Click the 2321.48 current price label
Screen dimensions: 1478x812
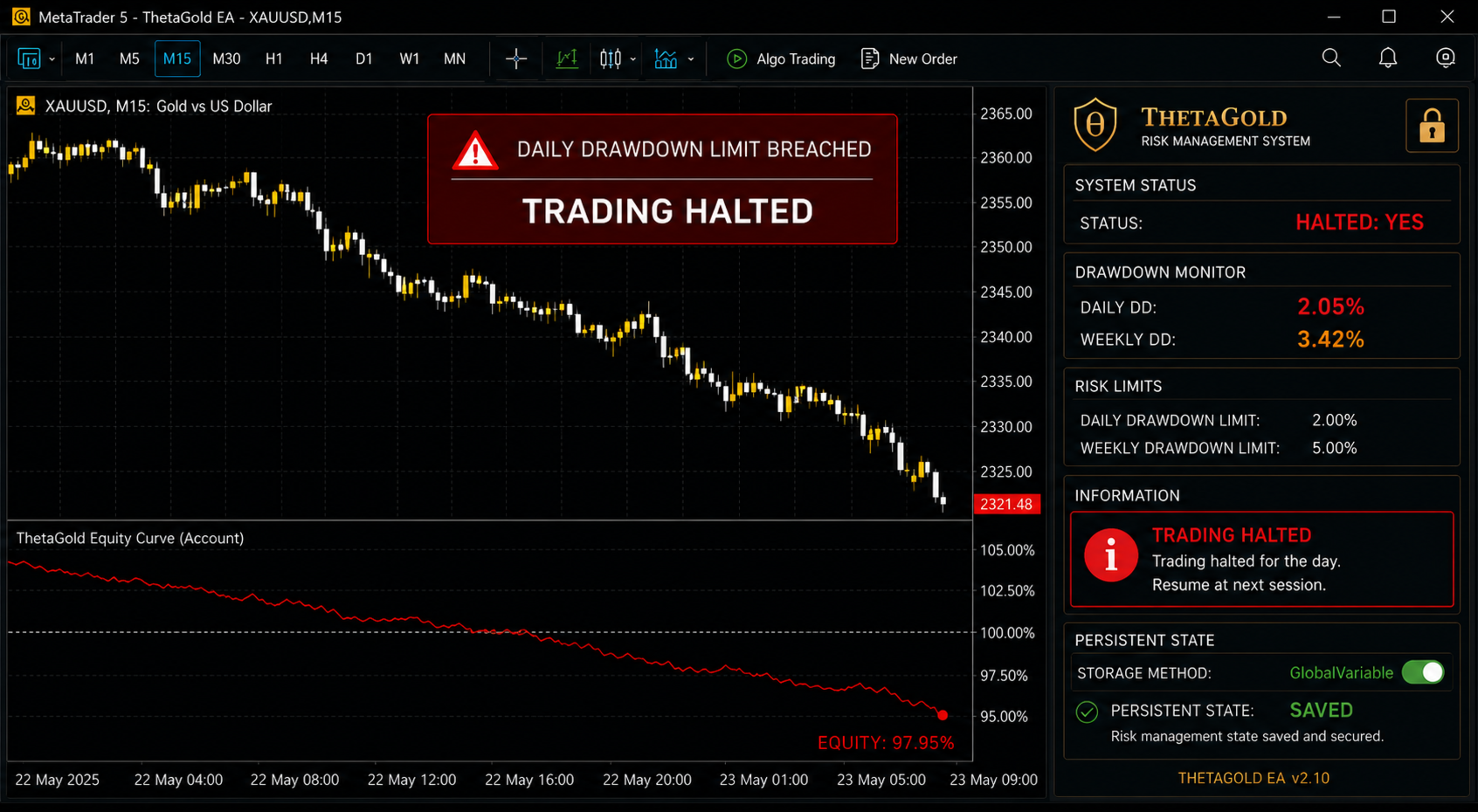tap(1006, 504)
